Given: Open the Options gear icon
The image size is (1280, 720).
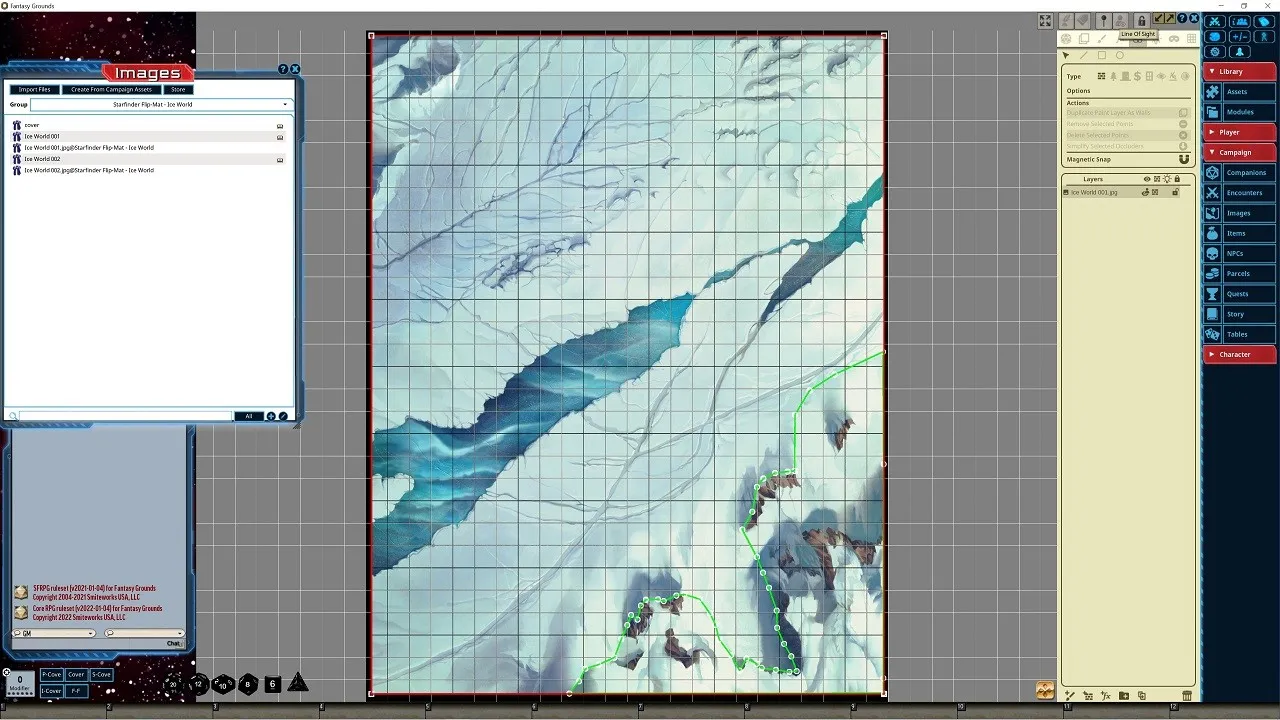Looking at the screenshot, I should (1215, 51).
